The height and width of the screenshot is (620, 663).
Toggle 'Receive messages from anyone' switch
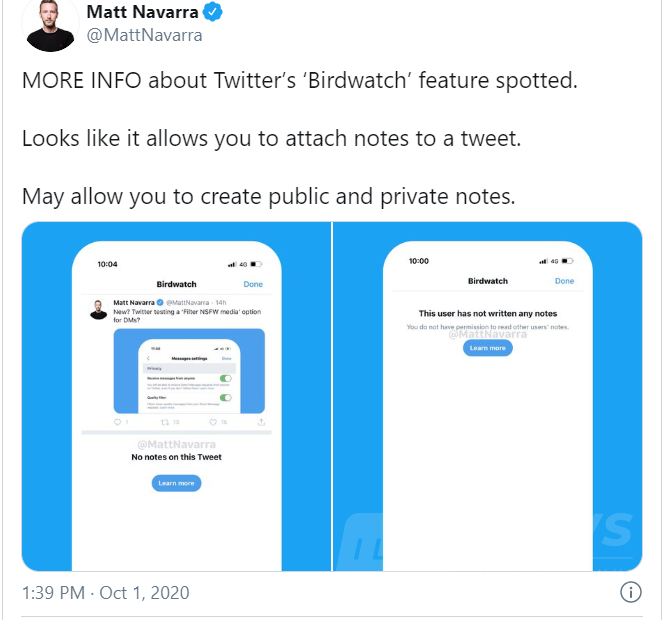[226, 379]
